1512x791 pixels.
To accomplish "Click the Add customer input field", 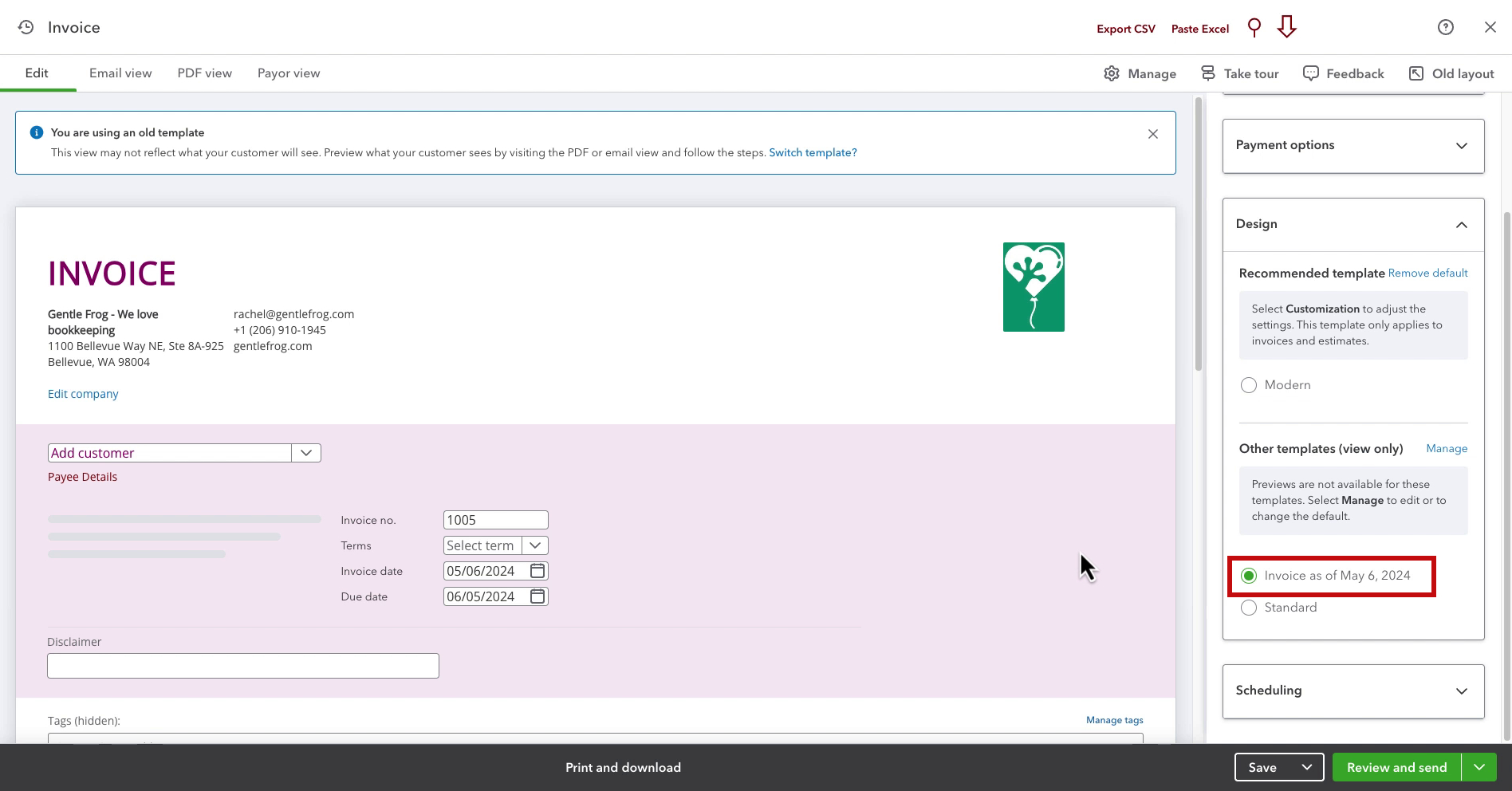I will click(170, 453).
